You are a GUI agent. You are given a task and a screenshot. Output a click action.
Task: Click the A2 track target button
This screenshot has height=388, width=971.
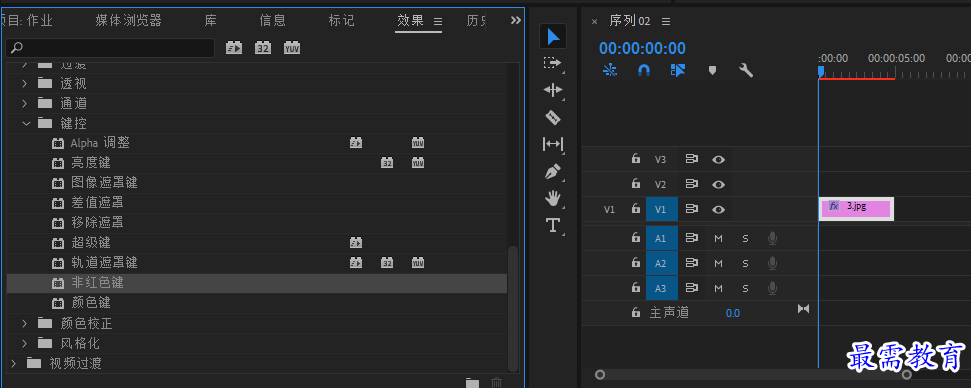tap(661, 264)
